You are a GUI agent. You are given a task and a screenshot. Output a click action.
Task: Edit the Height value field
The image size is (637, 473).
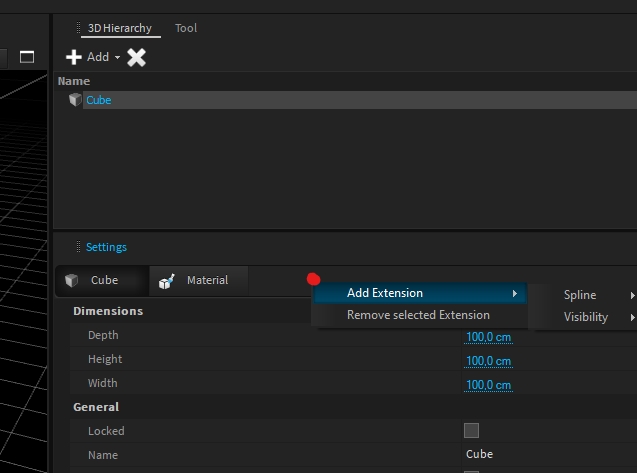point(488,361)
